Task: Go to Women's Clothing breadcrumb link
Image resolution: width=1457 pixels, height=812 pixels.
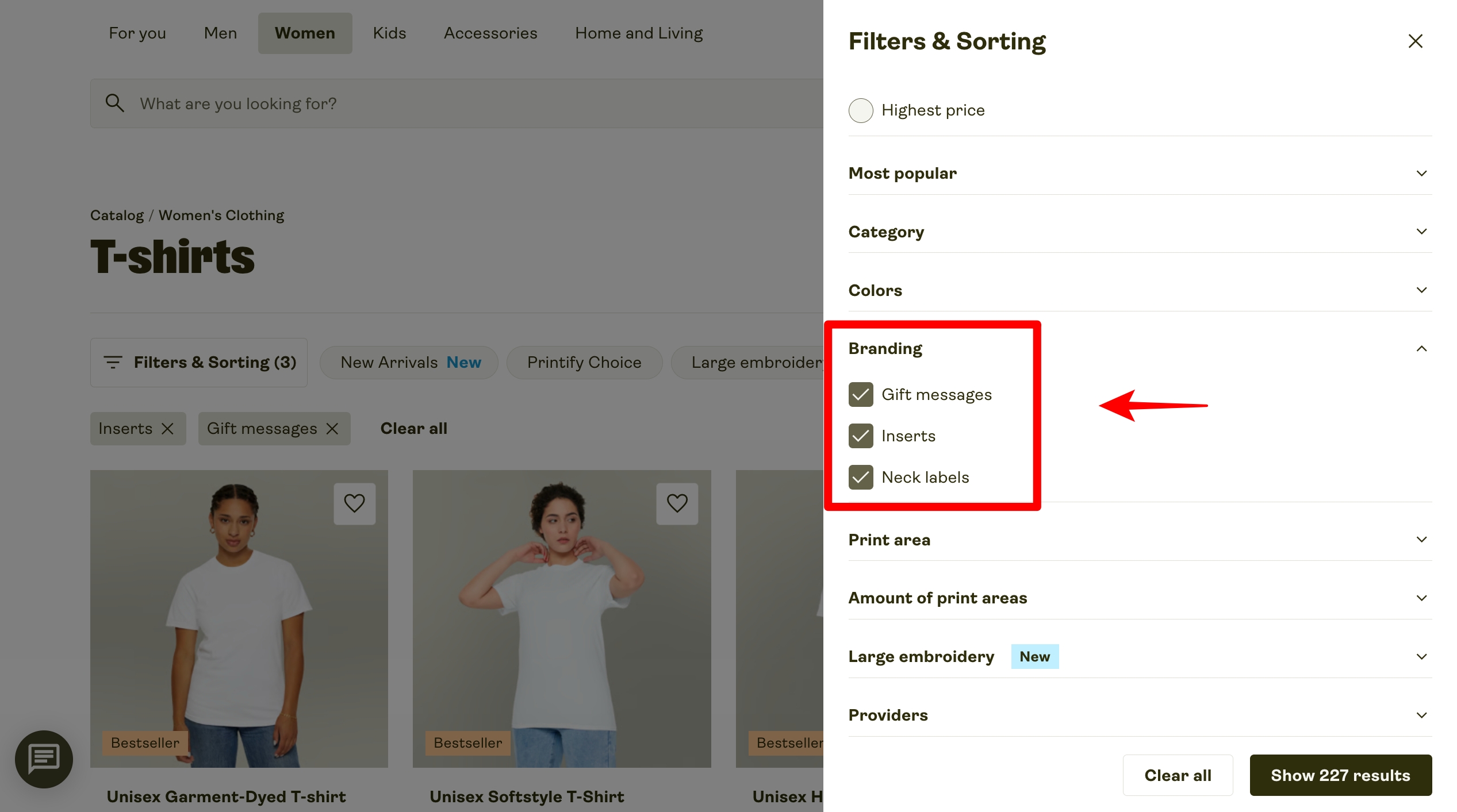Action: click(221, 215)
